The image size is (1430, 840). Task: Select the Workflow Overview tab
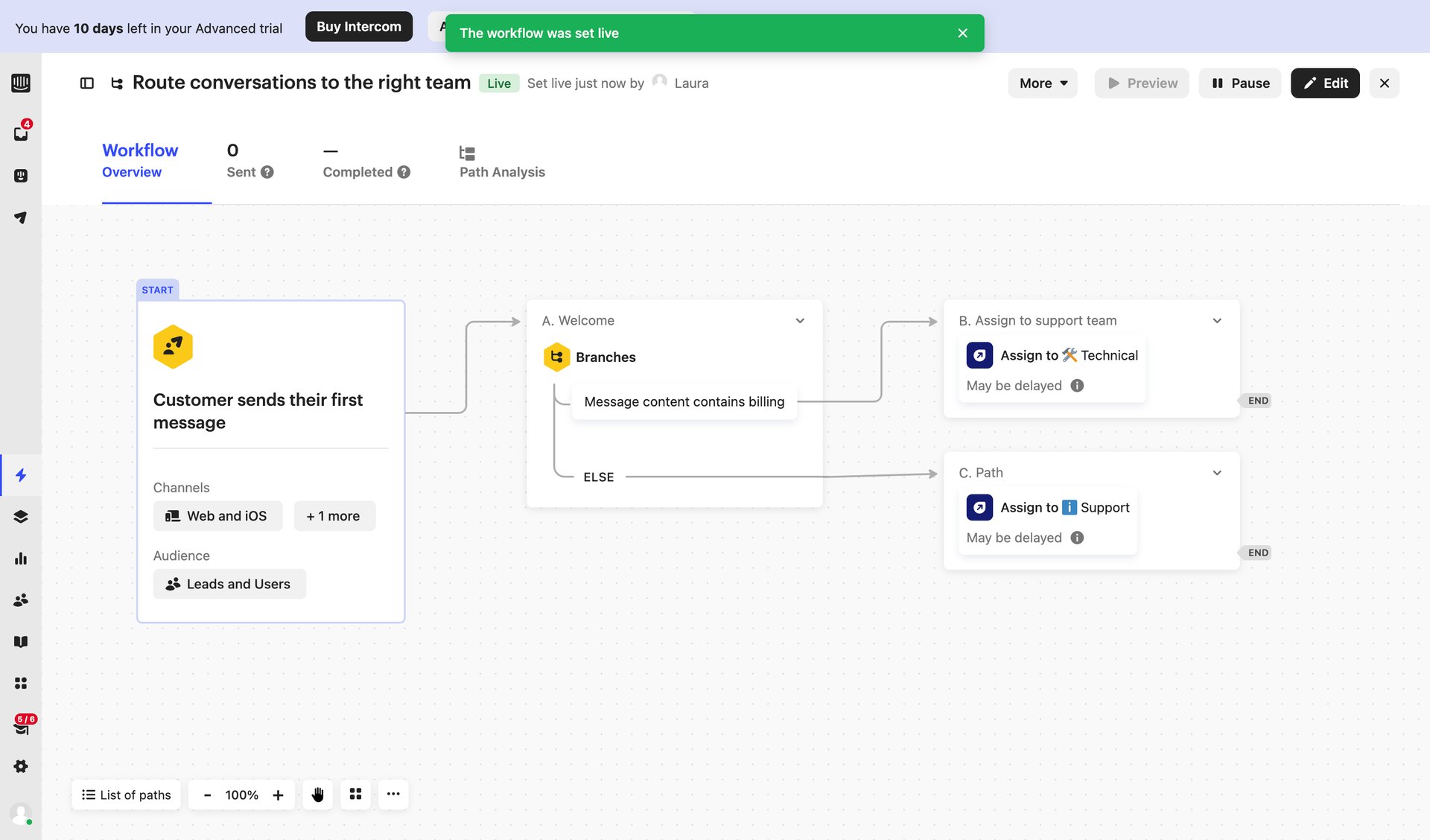coord(140,160)
